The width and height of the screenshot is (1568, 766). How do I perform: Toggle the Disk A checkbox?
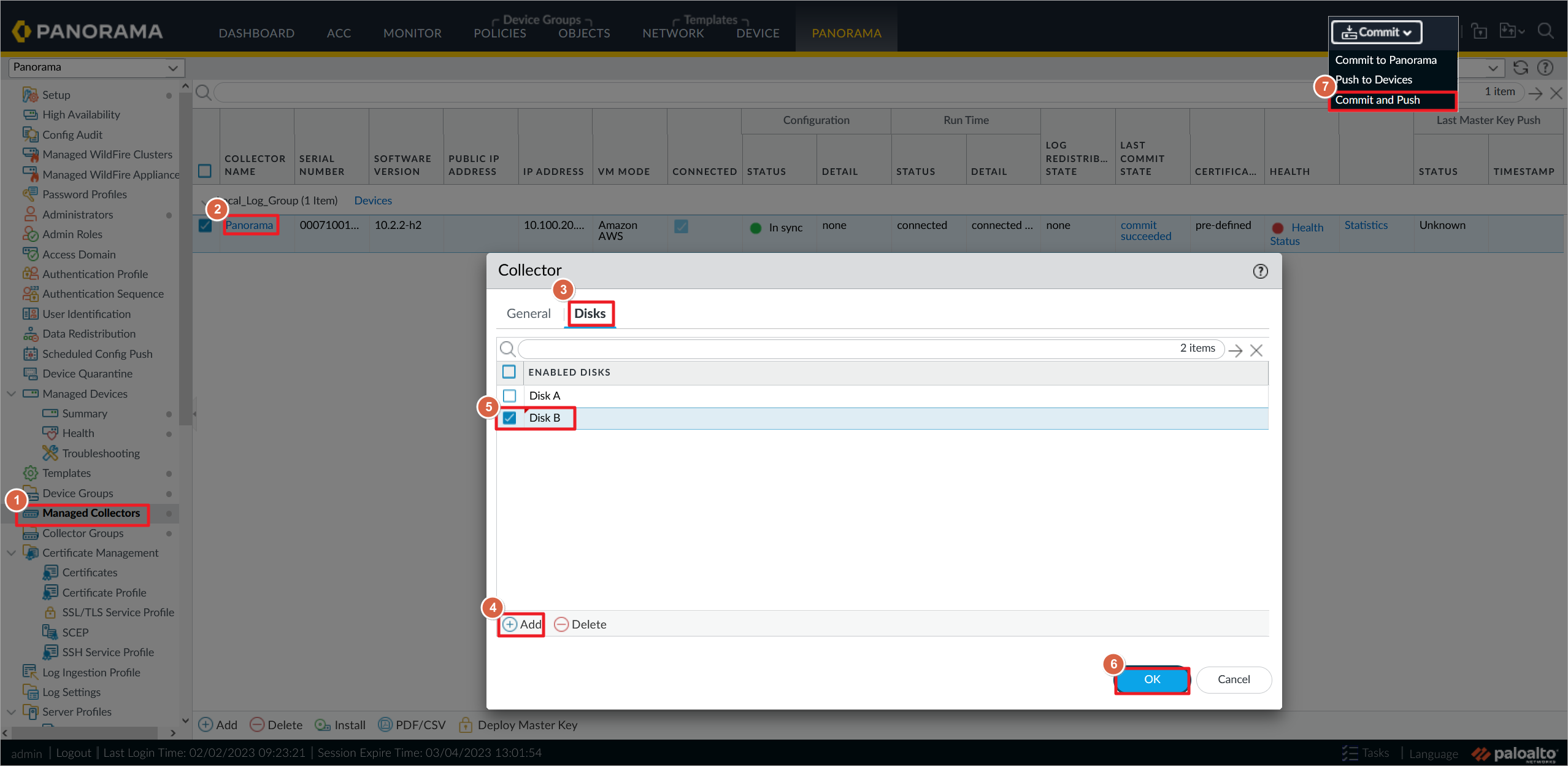click(x=509, y=395)
